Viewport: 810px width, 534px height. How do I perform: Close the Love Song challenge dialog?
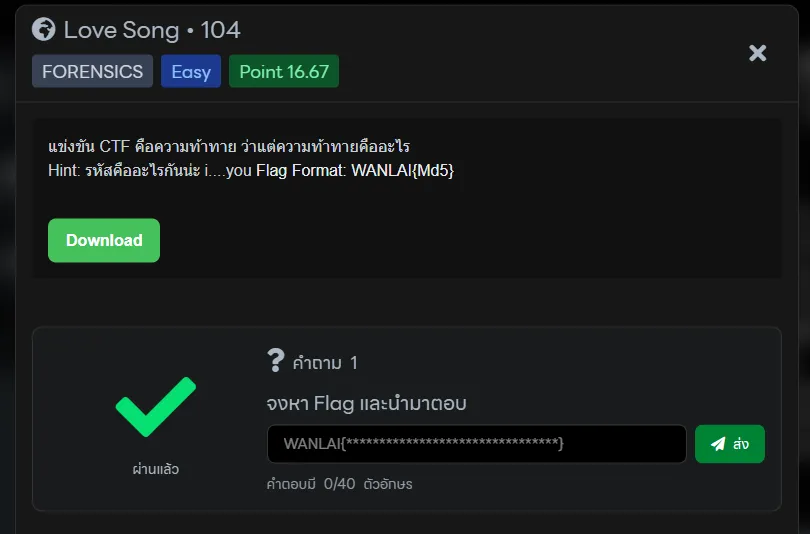point(758,53)
